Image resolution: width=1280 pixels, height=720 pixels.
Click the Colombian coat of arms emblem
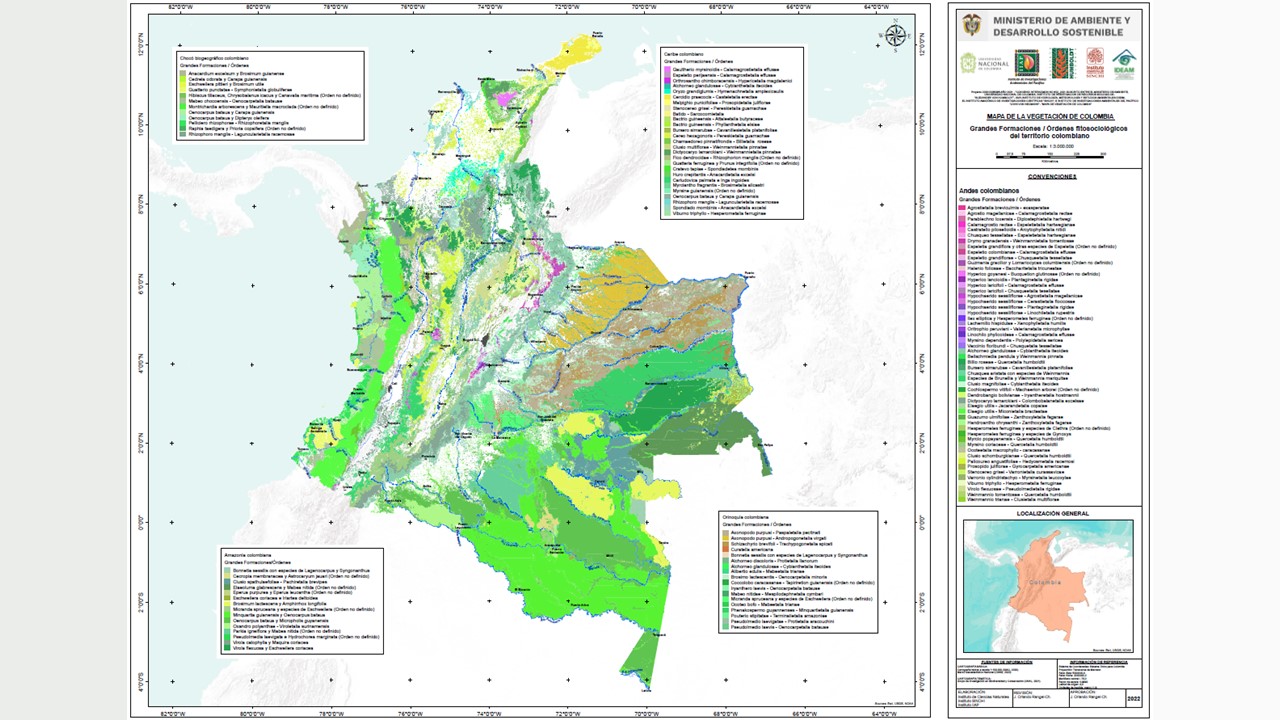(x=970, y=25)
